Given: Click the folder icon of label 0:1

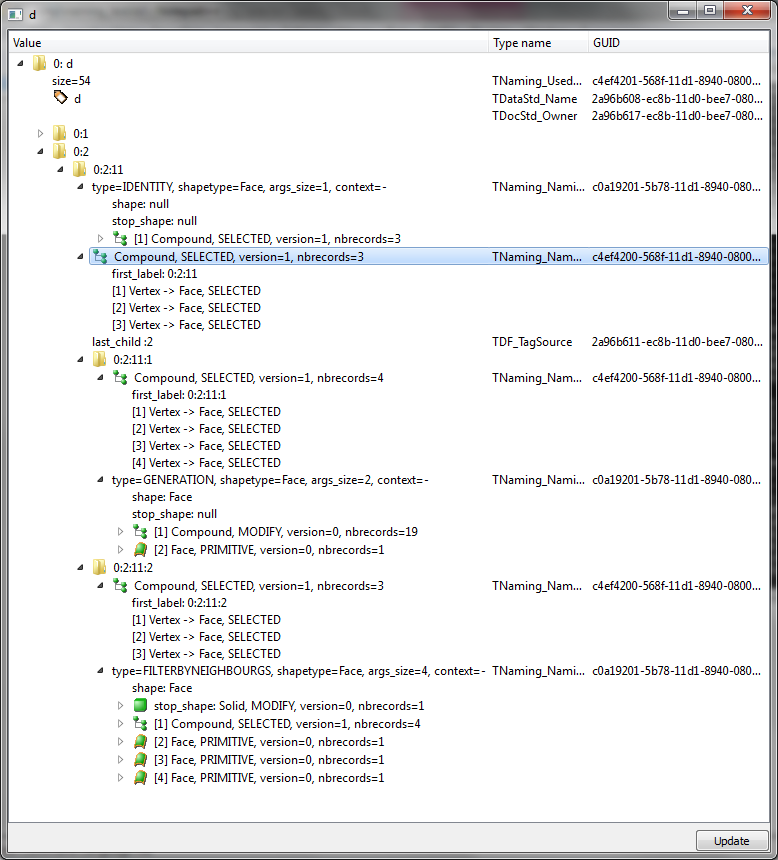Looking at the screenshot, I should point(60,133).
